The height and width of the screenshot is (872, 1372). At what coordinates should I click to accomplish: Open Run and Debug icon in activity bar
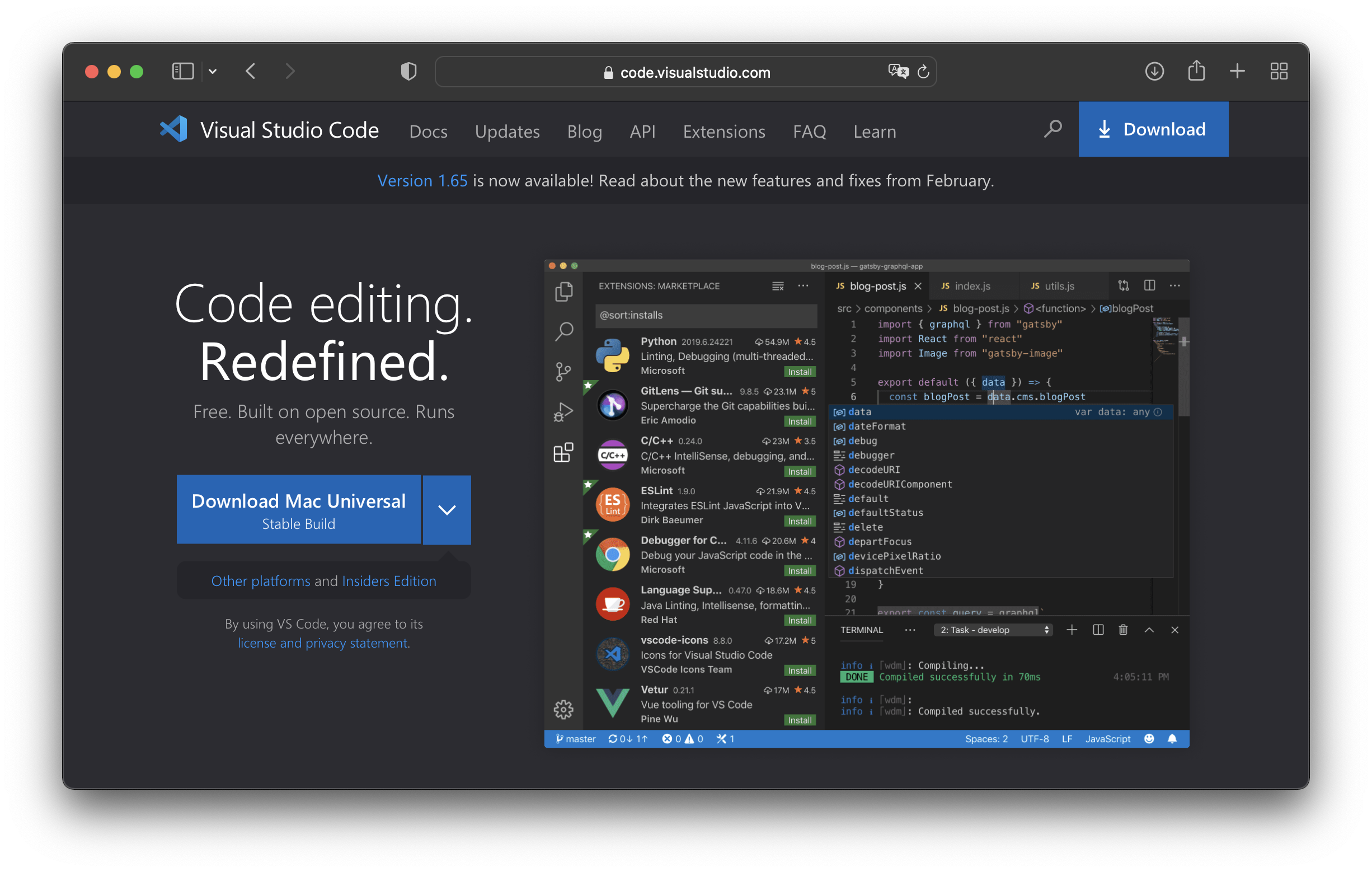563,412
